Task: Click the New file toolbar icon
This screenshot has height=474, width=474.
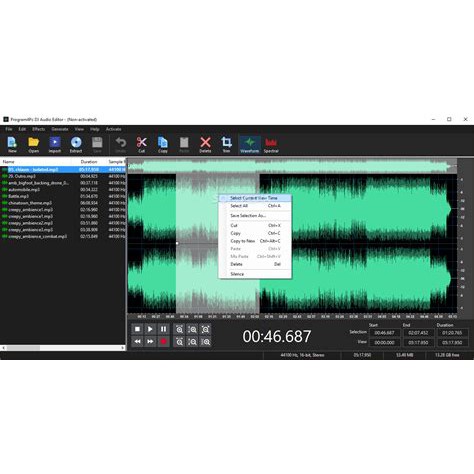Action: (x=12, y=144)
